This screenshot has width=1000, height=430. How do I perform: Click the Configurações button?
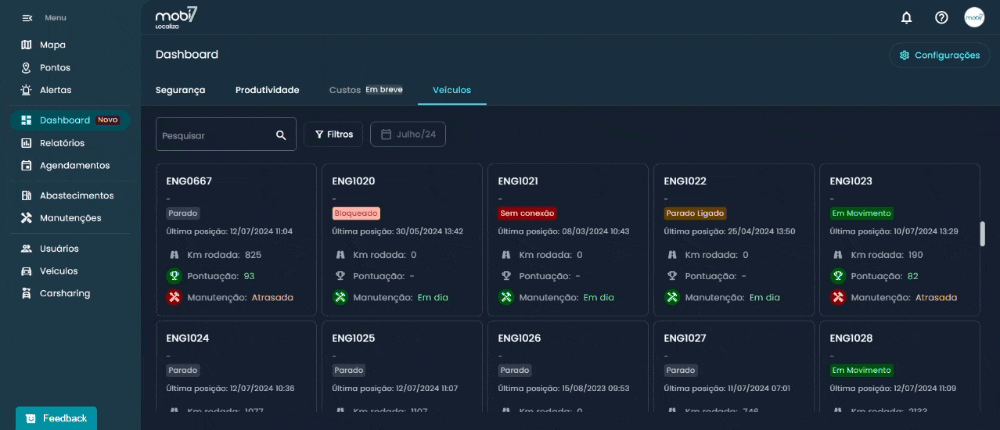[x=939, y=55]
